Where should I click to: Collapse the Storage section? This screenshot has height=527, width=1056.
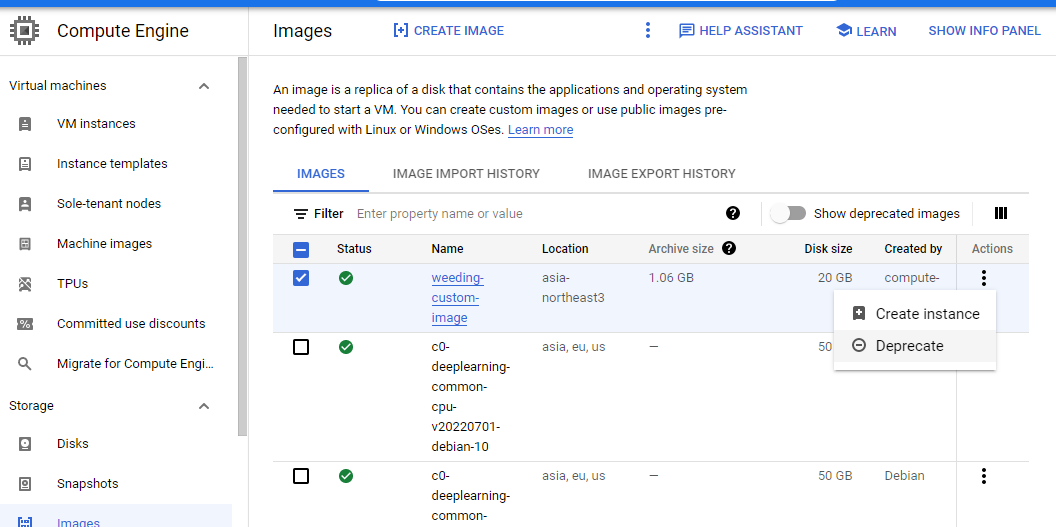tap(204, 406)
